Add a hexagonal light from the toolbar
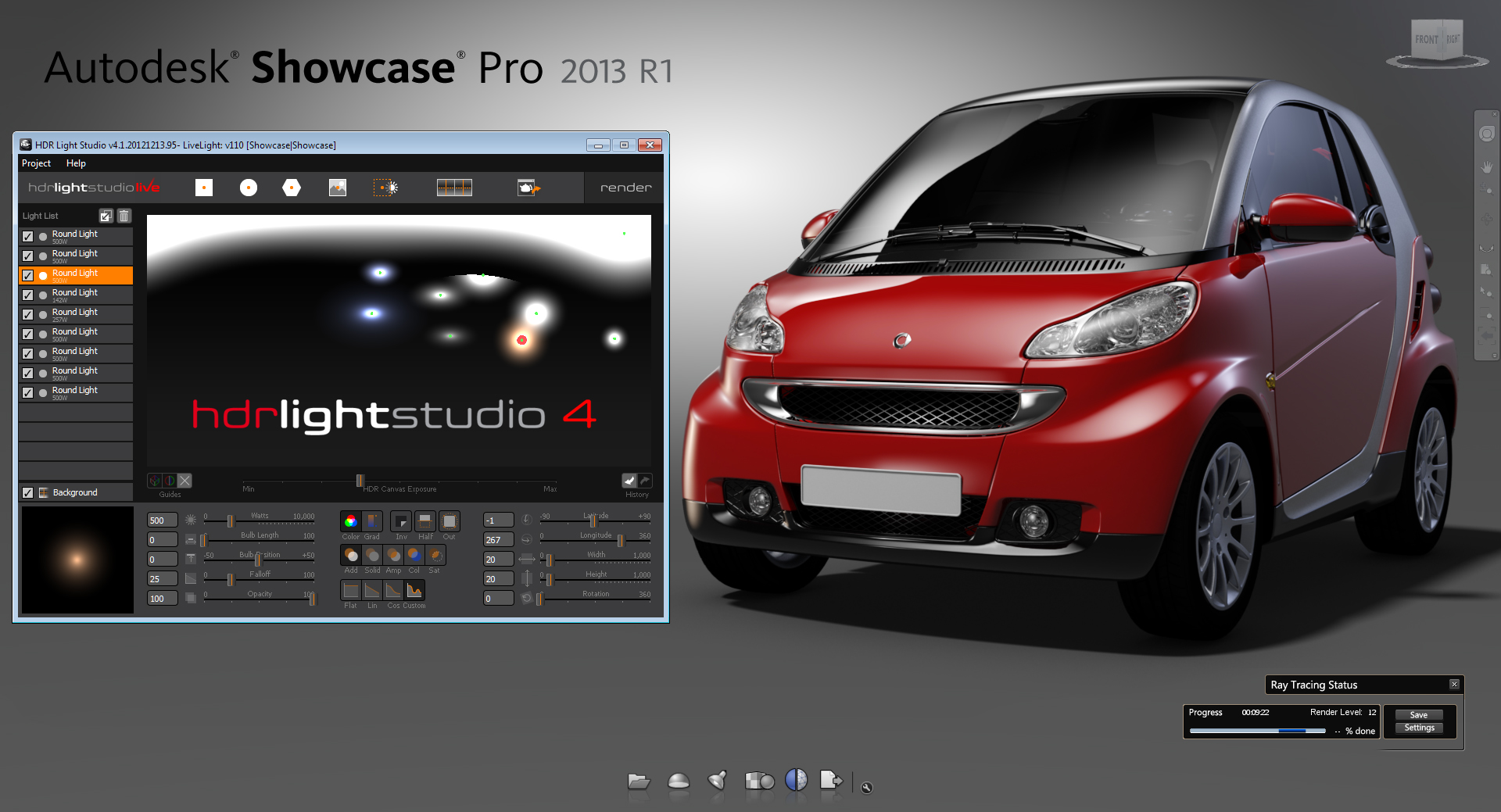Screen dimensions: 1501x812 [x=292, y=188]
